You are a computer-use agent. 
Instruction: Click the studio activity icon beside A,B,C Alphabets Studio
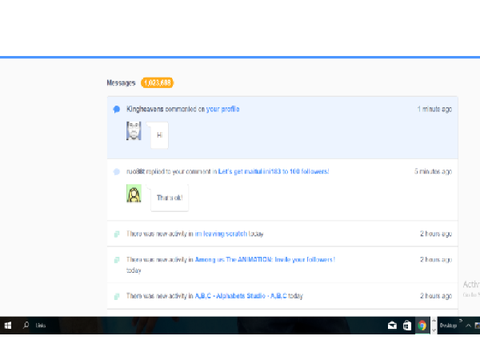[x=117, y=296]
